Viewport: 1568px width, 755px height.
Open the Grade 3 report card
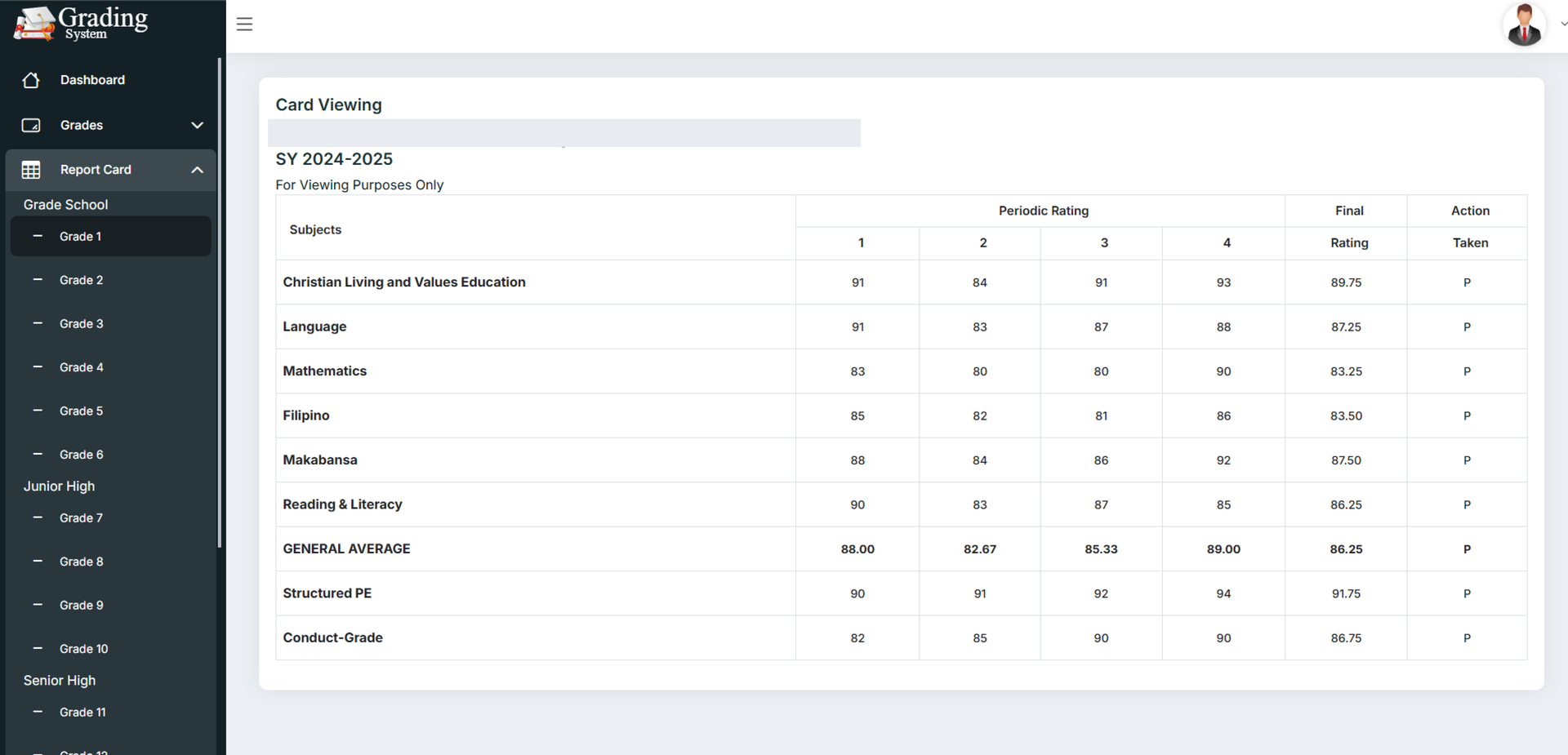click(x=81, y=324)
